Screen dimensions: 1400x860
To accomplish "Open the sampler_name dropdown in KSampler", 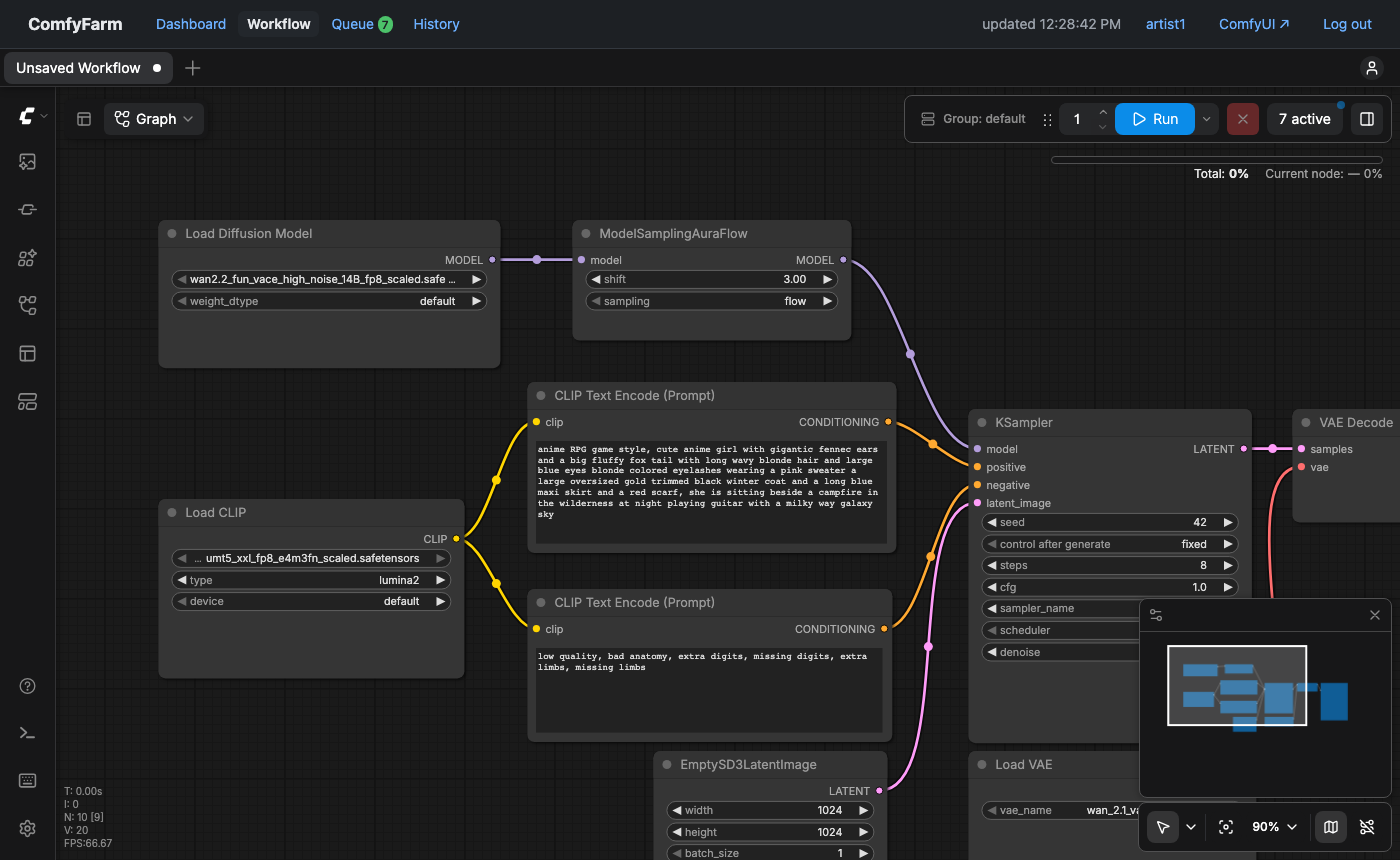I will point(1058,608).
